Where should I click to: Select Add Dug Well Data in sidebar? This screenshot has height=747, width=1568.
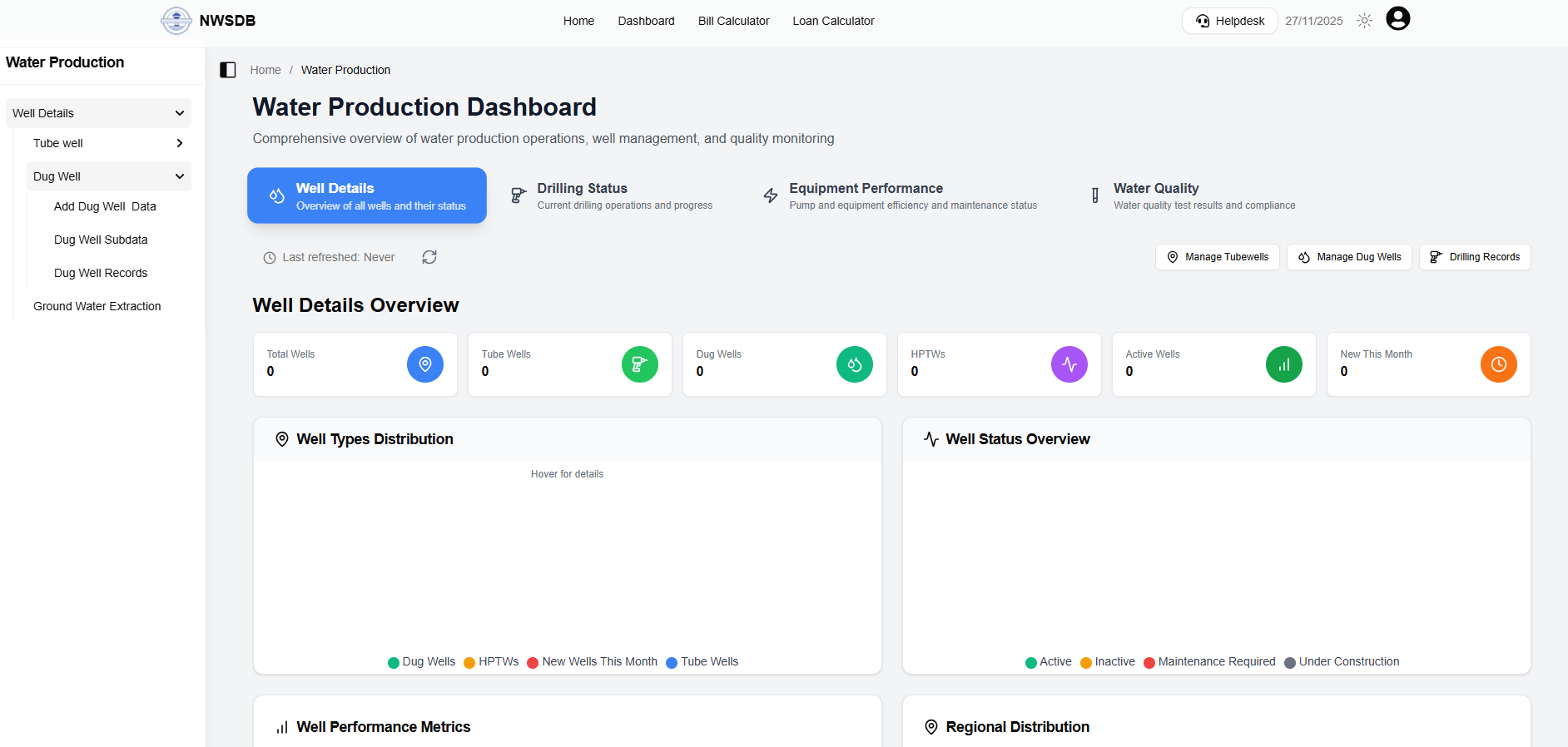click(105, 206)
